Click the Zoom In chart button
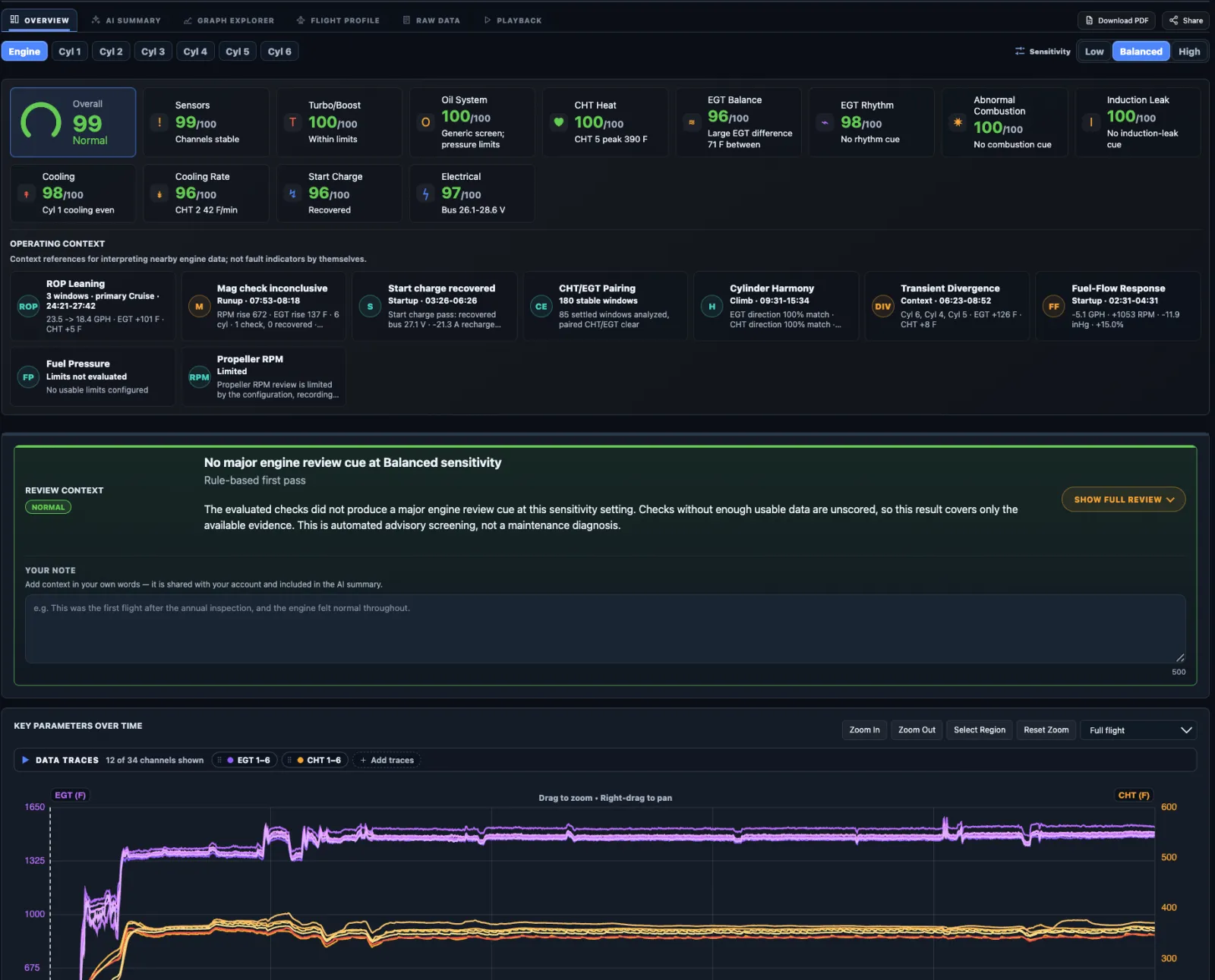 [864, 730]
